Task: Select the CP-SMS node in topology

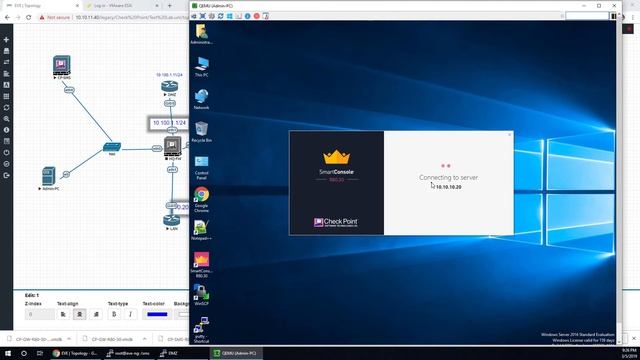Action: click(62, 65)
